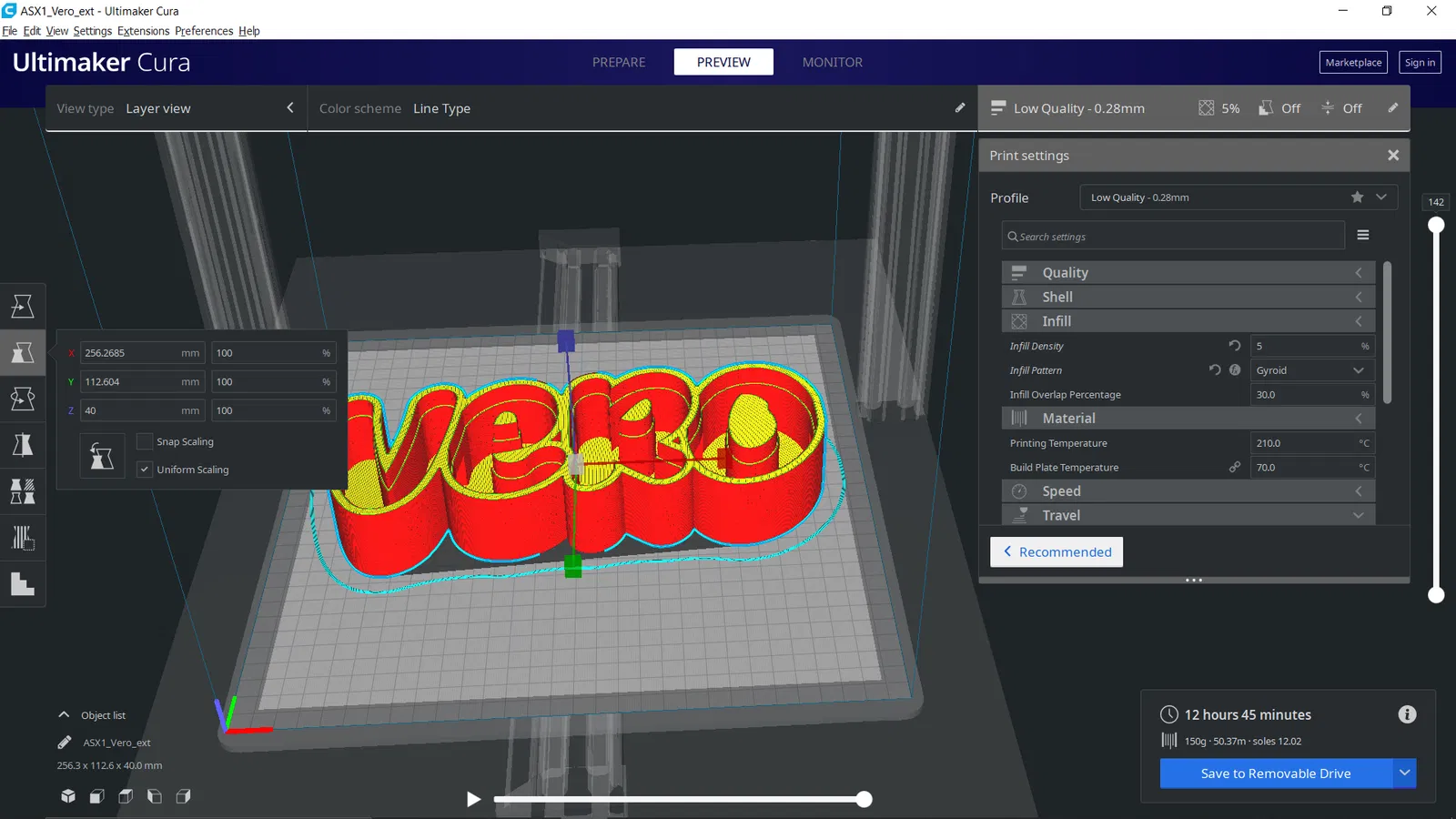Viewport: 1456px width, 819px height.
Task: Select the Support Blocker tool
Action: point(23,538)
